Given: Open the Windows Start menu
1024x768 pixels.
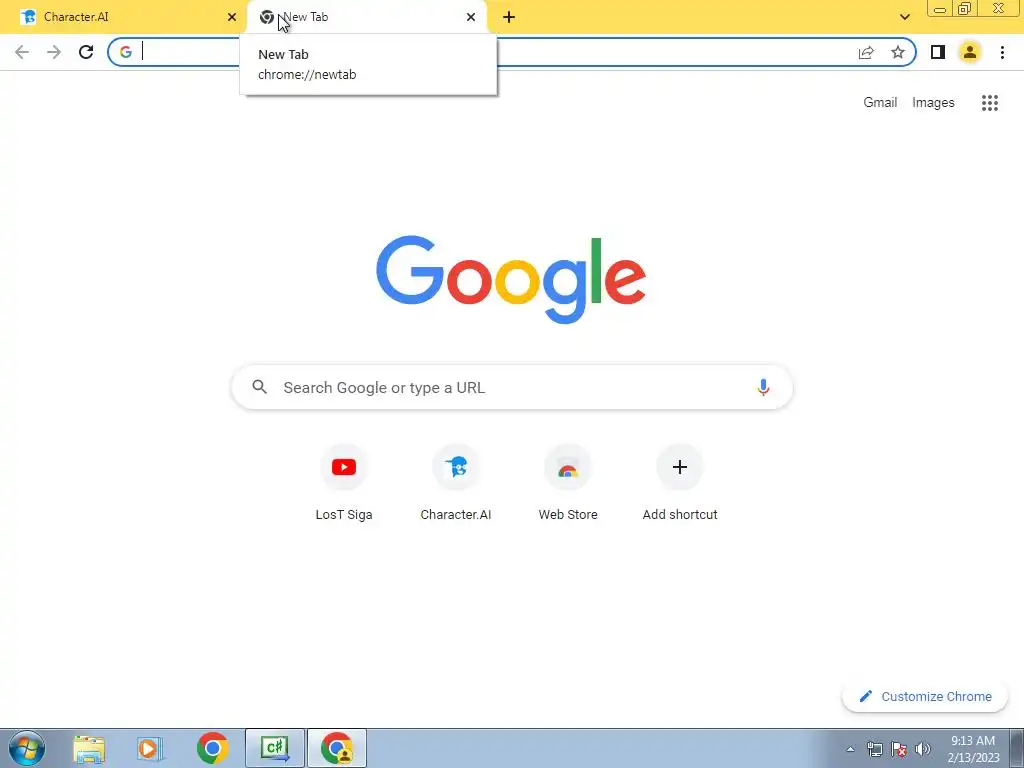Looking at the screenshot, I should 27,748.
